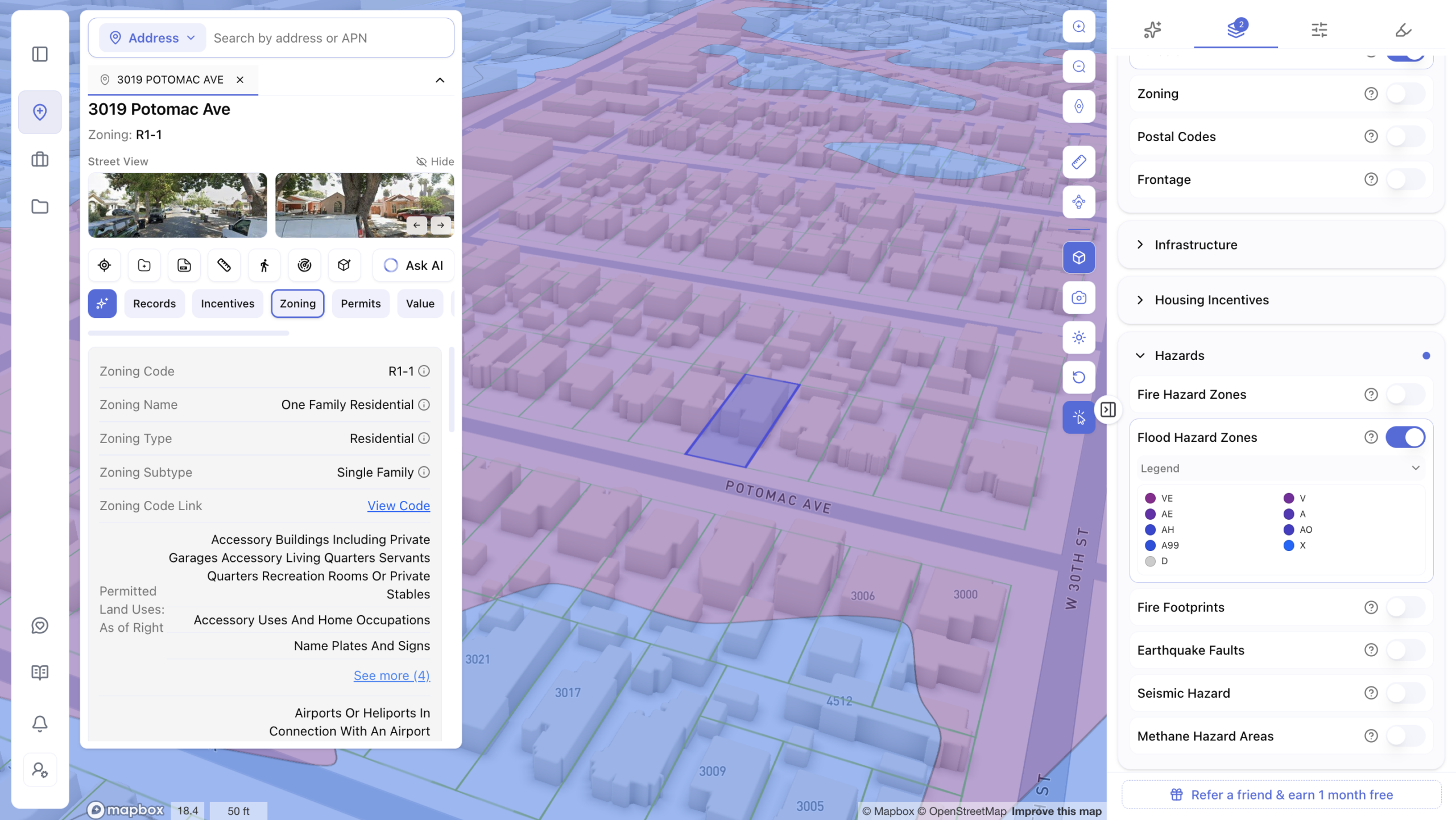Switch to the Records tab
Viewport: 1456px width, 820px height.
coord(154,304)
